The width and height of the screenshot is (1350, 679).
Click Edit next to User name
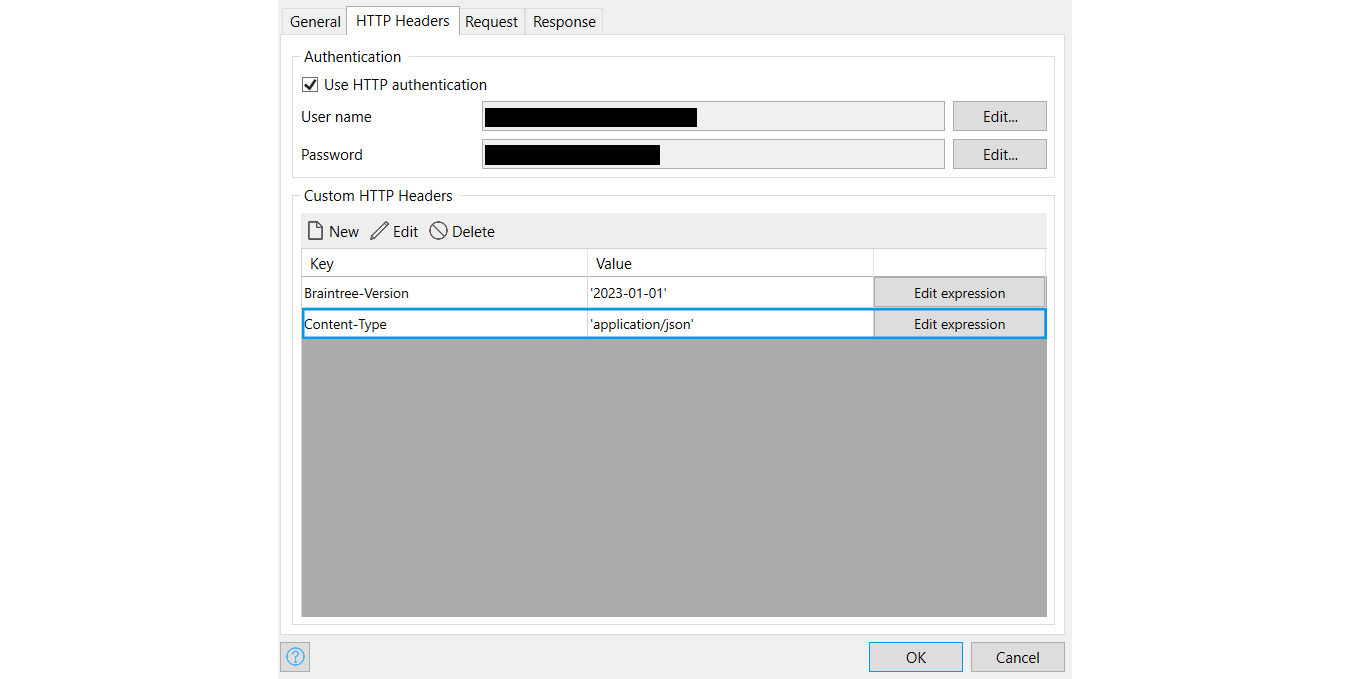click(x=999, y=115)
